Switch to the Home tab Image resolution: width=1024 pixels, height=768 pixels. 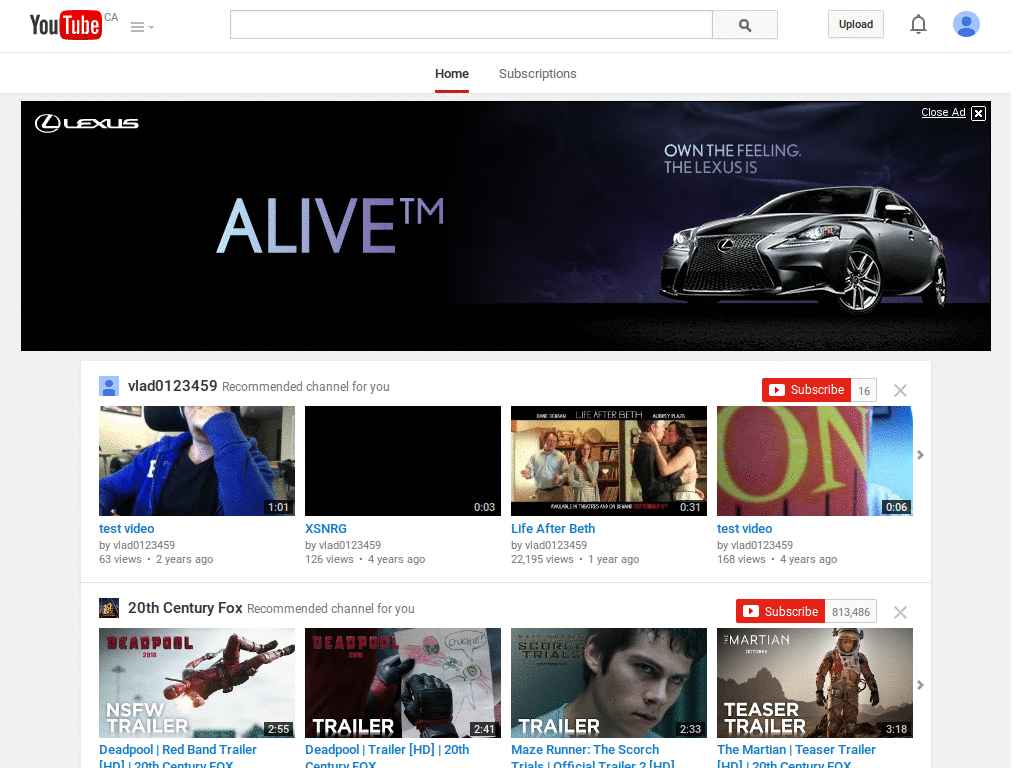pos(452,74)
